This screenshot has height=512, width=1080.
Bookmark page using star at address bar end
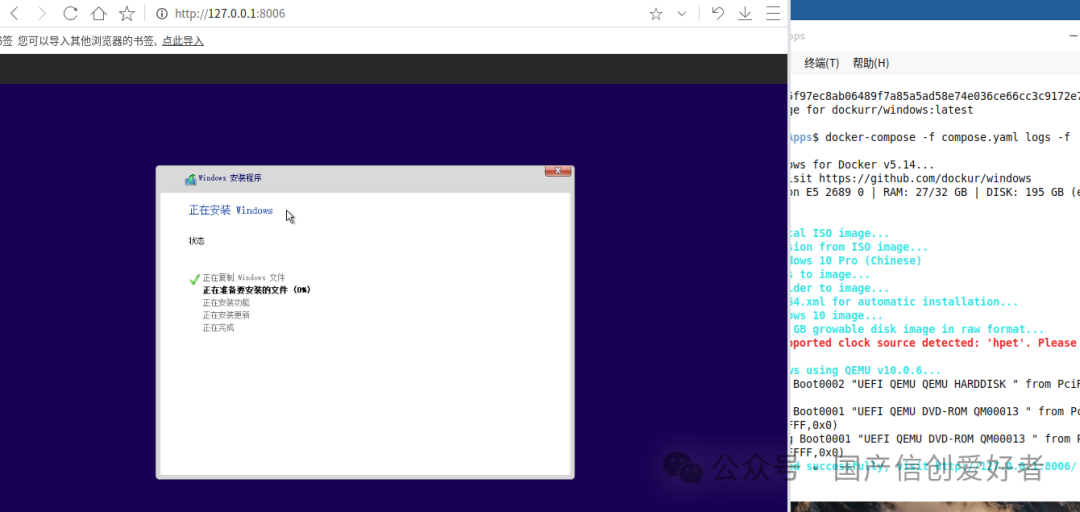click(x=656, y=14)
